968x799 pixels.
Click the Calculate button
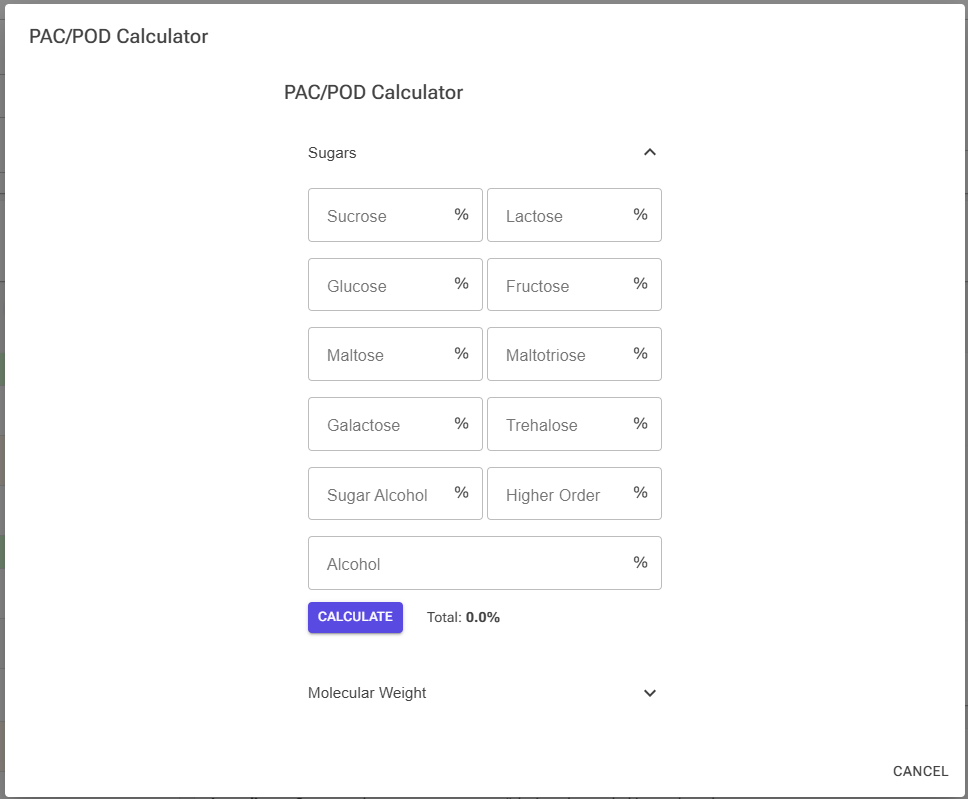[x=355, y=617]
